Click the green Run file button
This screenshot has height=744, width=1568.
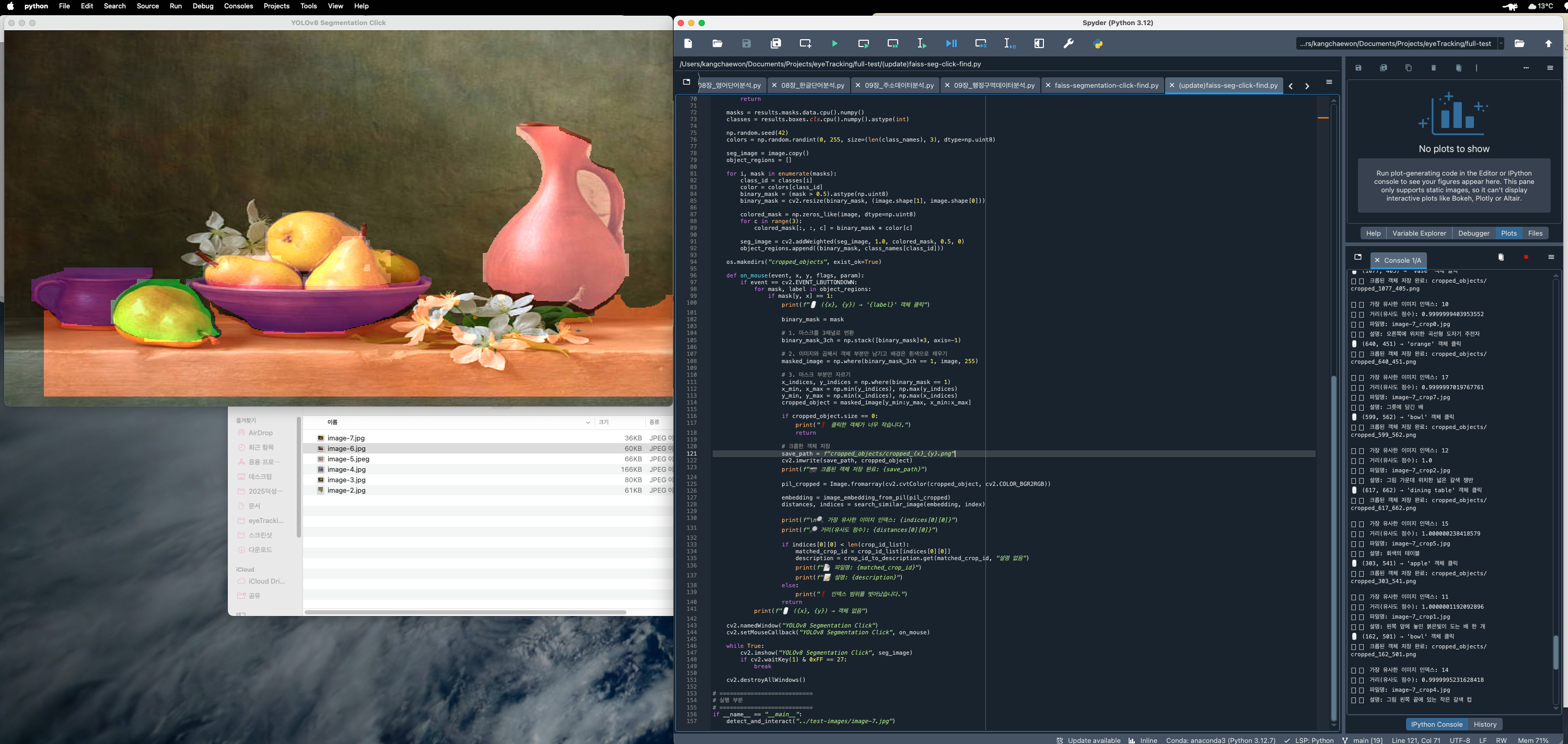coord(834,44)
